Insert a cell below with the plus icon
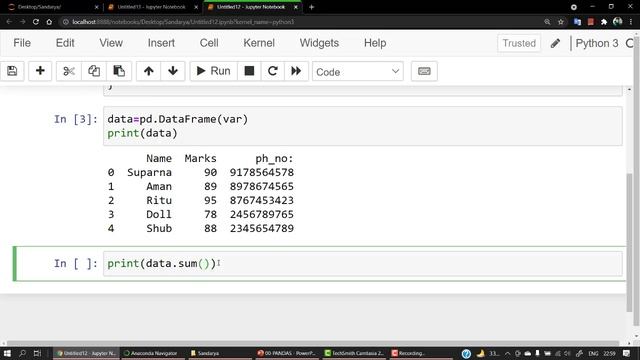The height and width of the screenshot is (360, 640). pyautogui.click(x=40, y=71)
